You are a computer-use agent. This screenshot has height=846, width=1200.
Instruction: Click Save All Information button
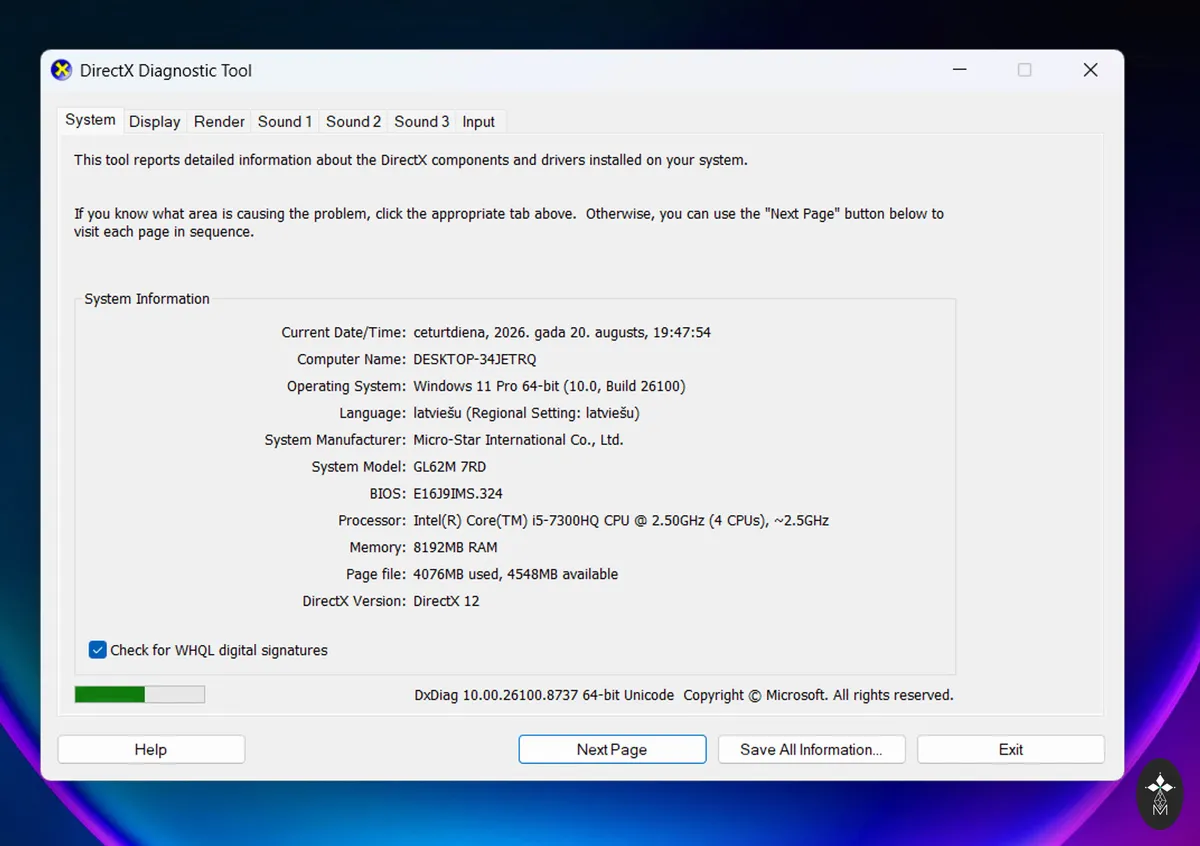coord(811,750)
